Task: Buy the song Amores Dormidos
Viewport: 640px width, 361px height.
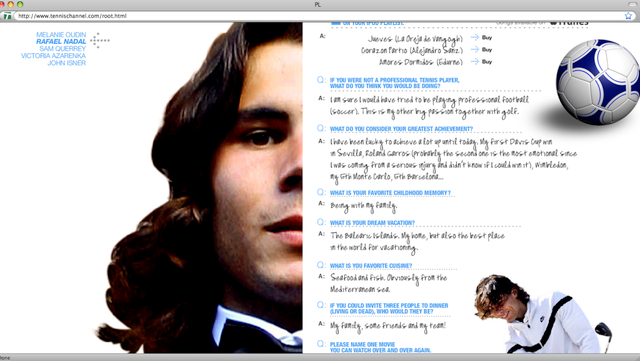Action: pos(487,62)
